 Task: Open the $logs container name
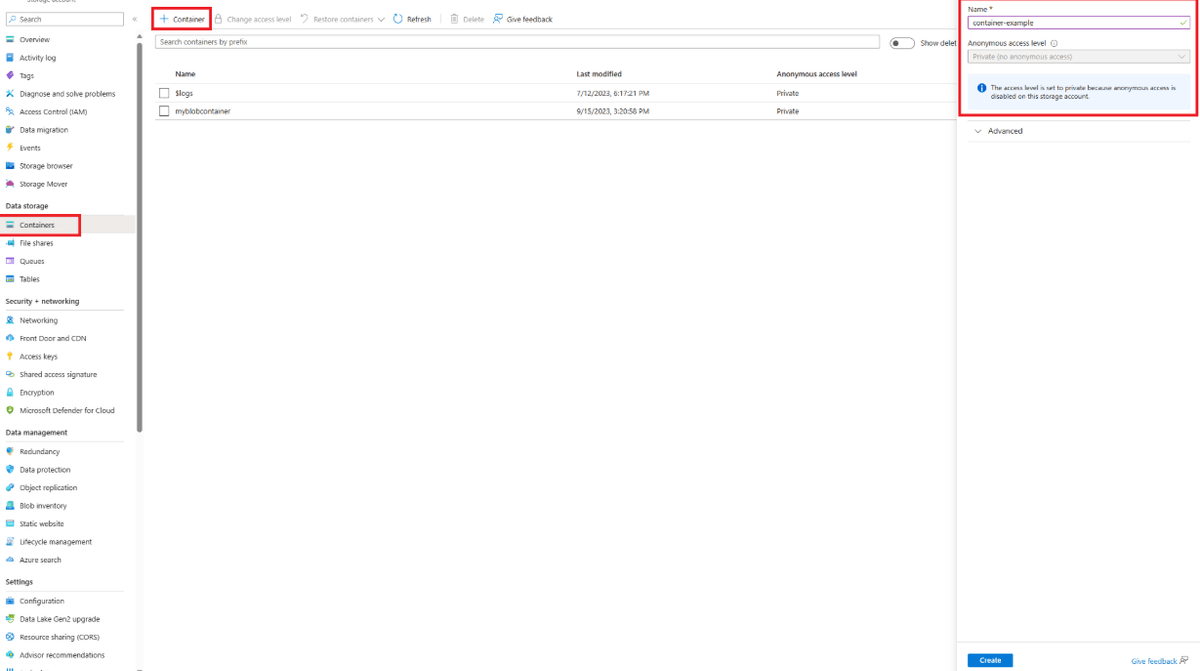click(184, 93)
